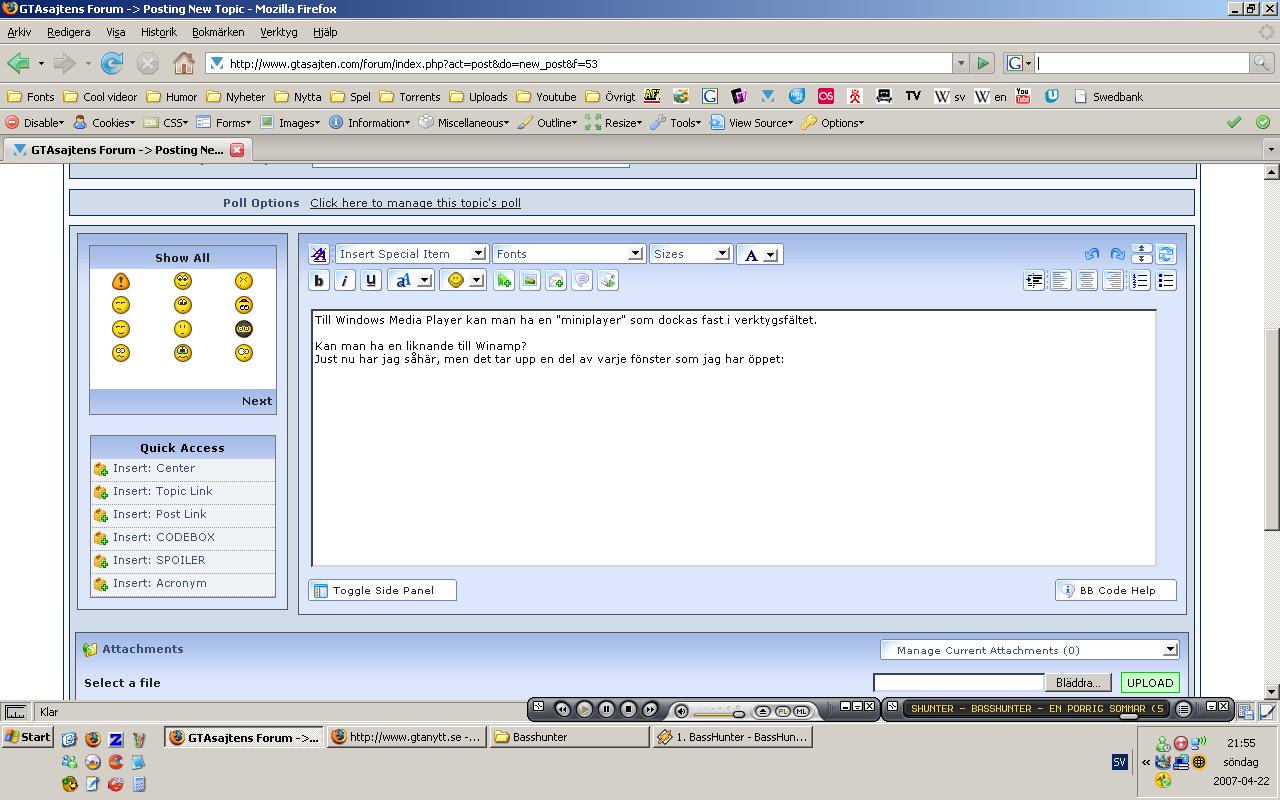The width and height of the screenshot is (1280, 800).
Task: Open the Windows Start button
Action: click(x=27, y=737)
